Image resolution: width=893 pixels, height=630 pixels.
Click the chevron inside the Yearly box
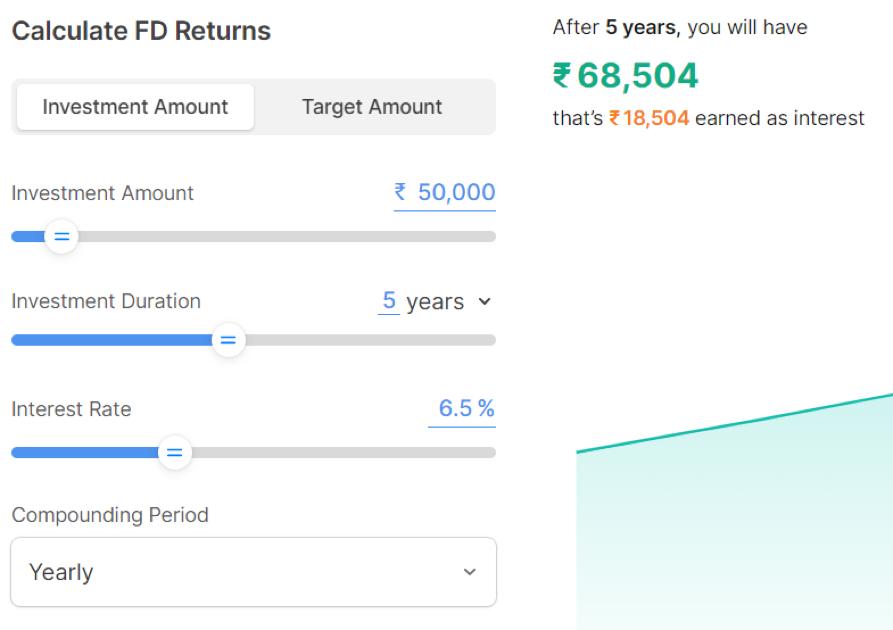point(470,572)
